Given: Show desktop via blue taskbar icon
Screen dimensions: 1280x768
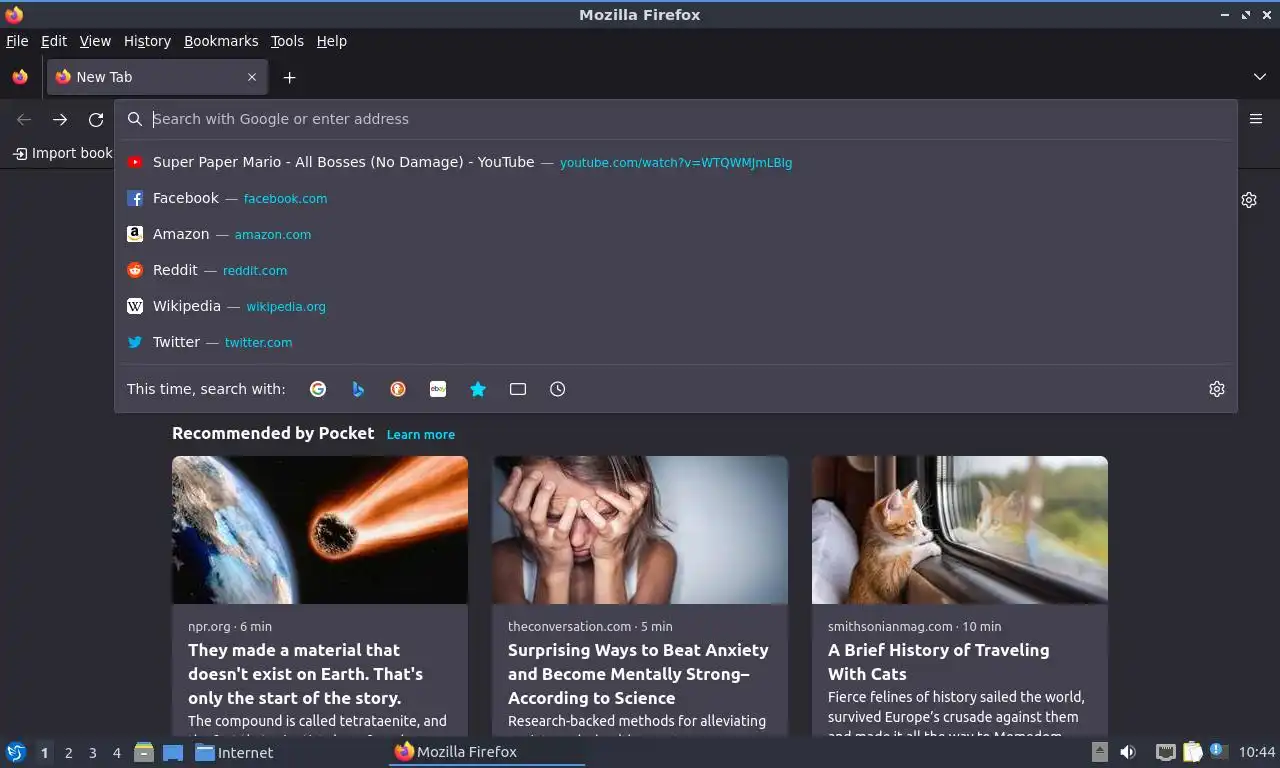Looking at the screenshot, I should [x=172, y=752].
